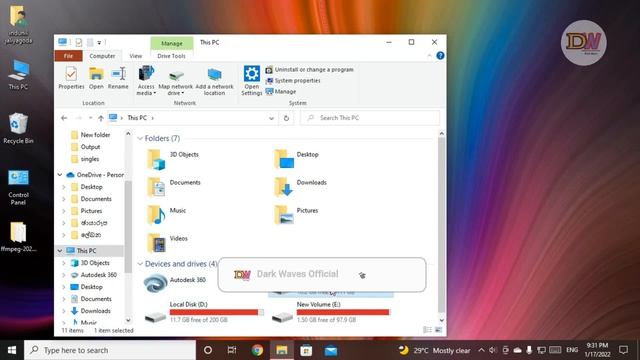Choose Uninstall or change a program
Screen dimensions: 640x360
click(309, 70)
